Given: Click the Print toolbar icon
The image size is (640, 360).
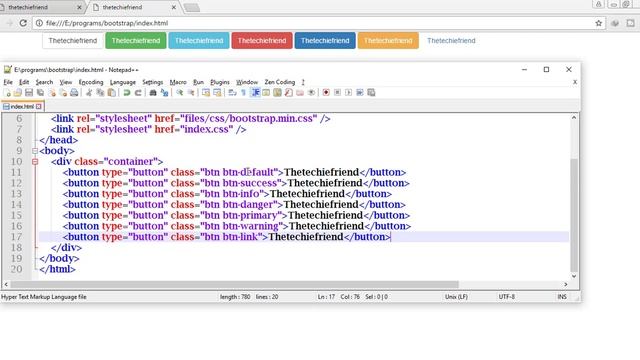Looking at the screenshot, I should coord(74,93).
